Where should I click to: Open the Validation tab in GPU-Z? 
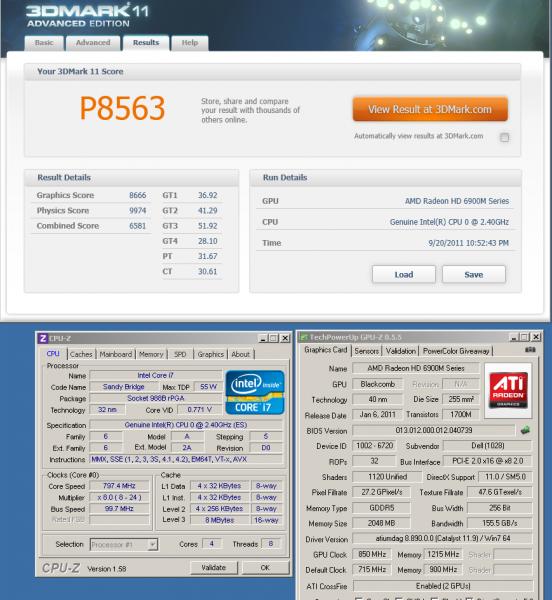401,351
